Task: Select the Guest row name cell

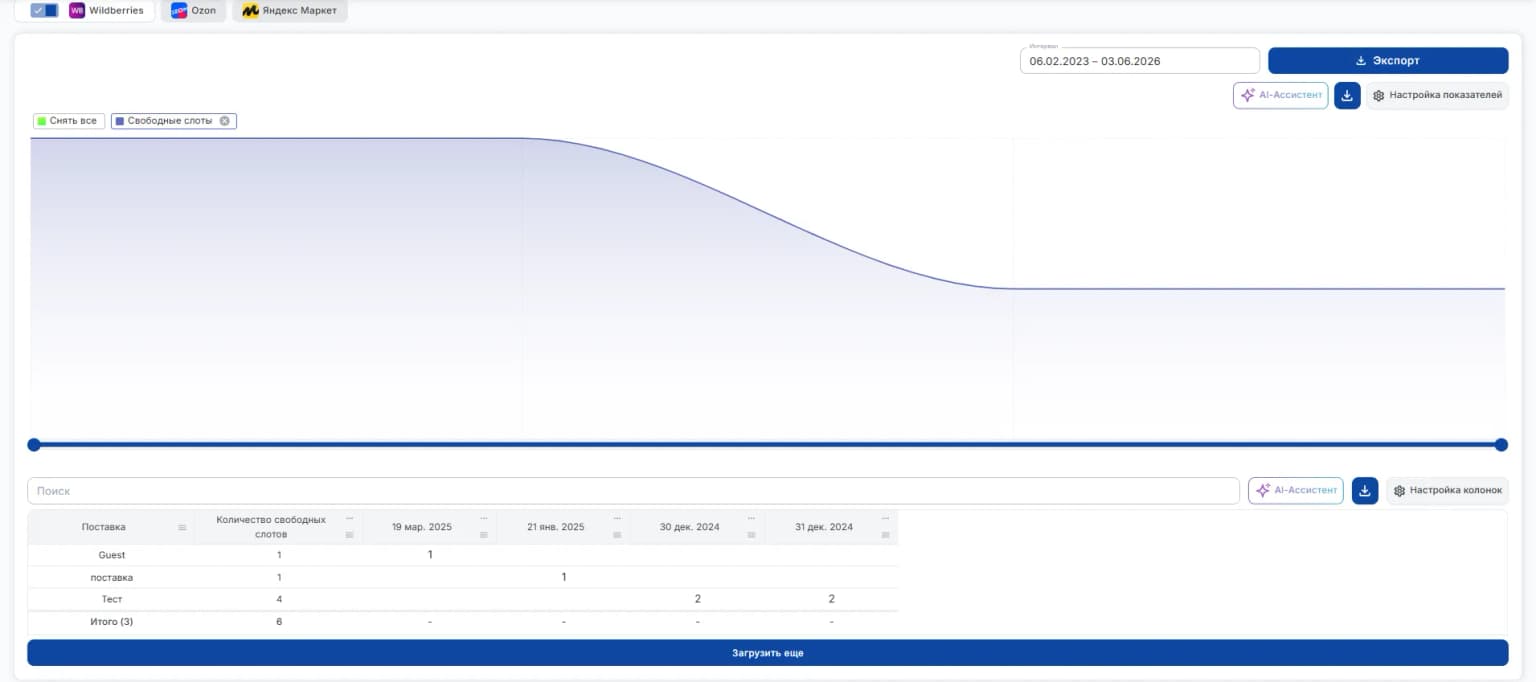Action: click(x=111, y=555)
